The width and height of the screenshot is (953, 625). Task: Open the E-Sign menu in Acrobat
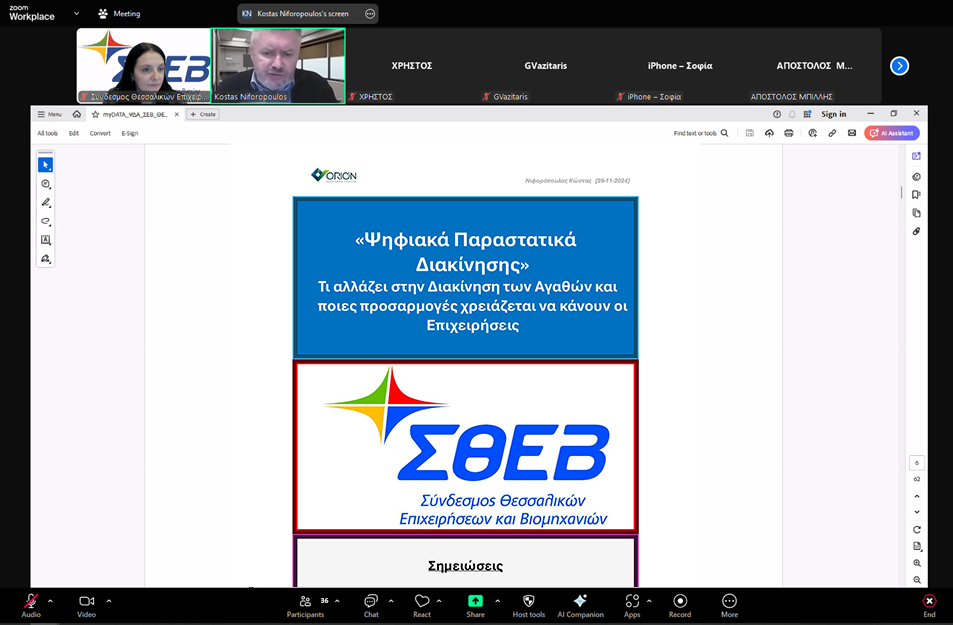pos(130,133)
